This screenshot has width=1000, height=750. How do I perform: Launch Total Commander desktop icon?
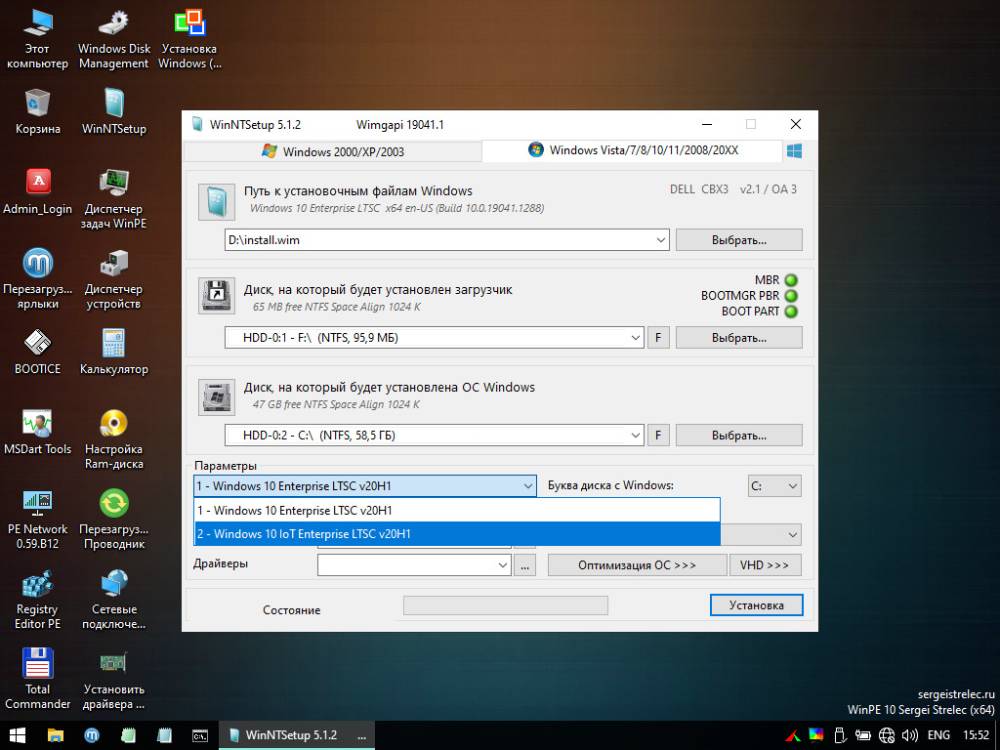(37, 679)
